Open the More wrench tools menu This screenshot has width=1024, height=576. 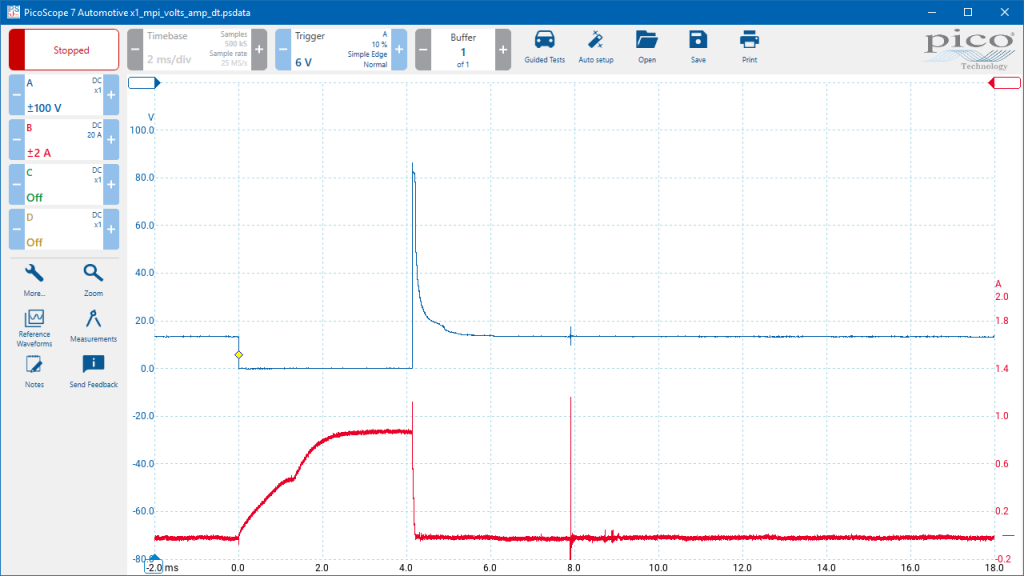coord(34,280)
